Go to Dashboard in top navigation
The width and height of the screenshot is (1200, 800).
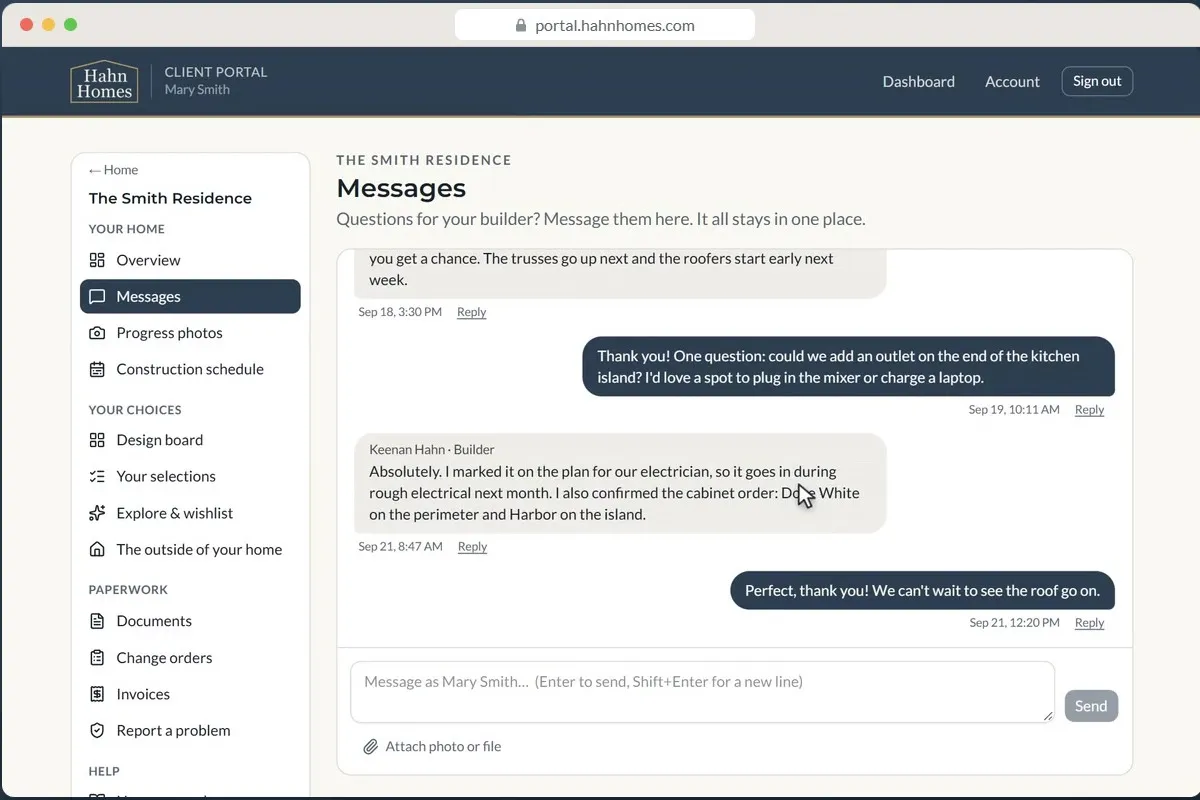[918, 81]
